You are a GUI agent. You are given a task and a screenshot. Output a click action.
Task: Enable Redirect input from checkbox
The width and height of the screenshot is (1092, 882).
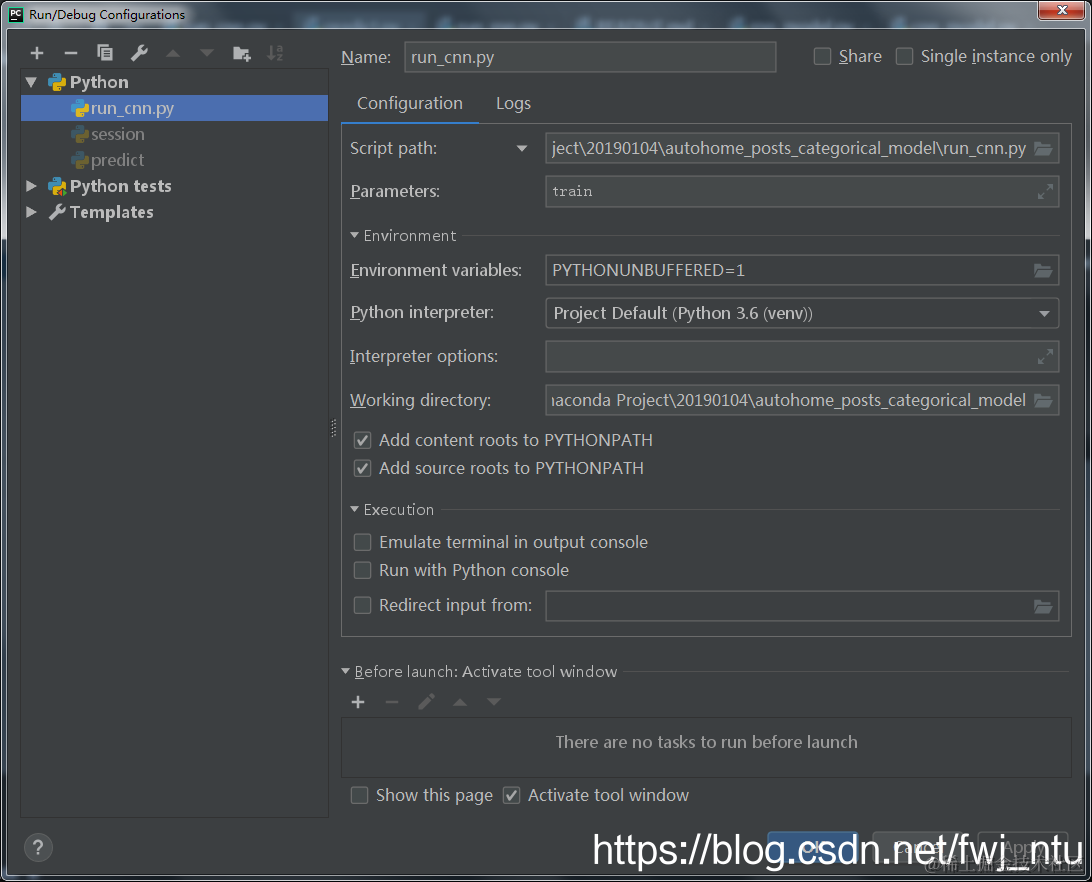[x=362, y=605]
